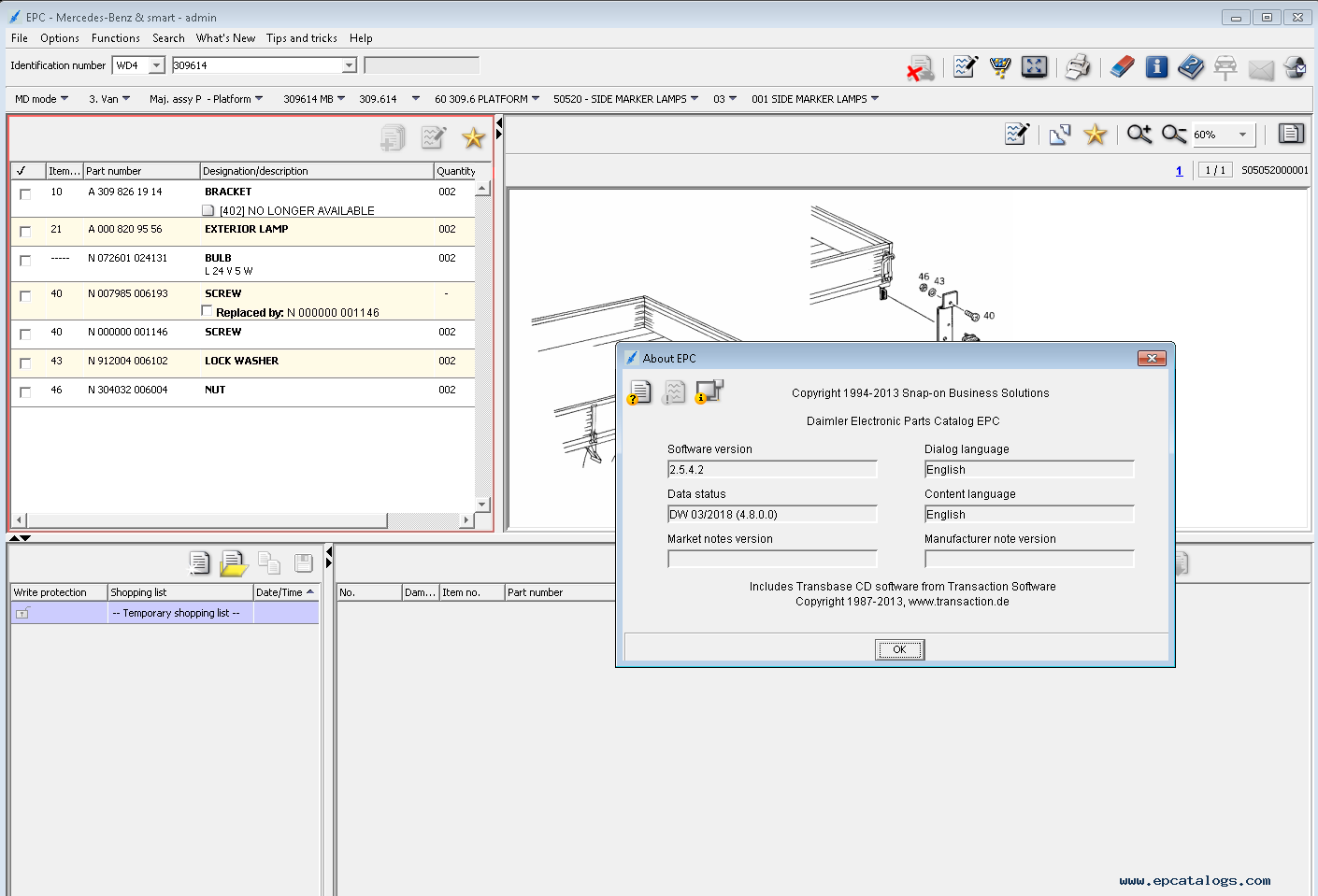Click the favorites star above parts list
This screenshot has width=1318, height=896.
[x=474, y=138]
